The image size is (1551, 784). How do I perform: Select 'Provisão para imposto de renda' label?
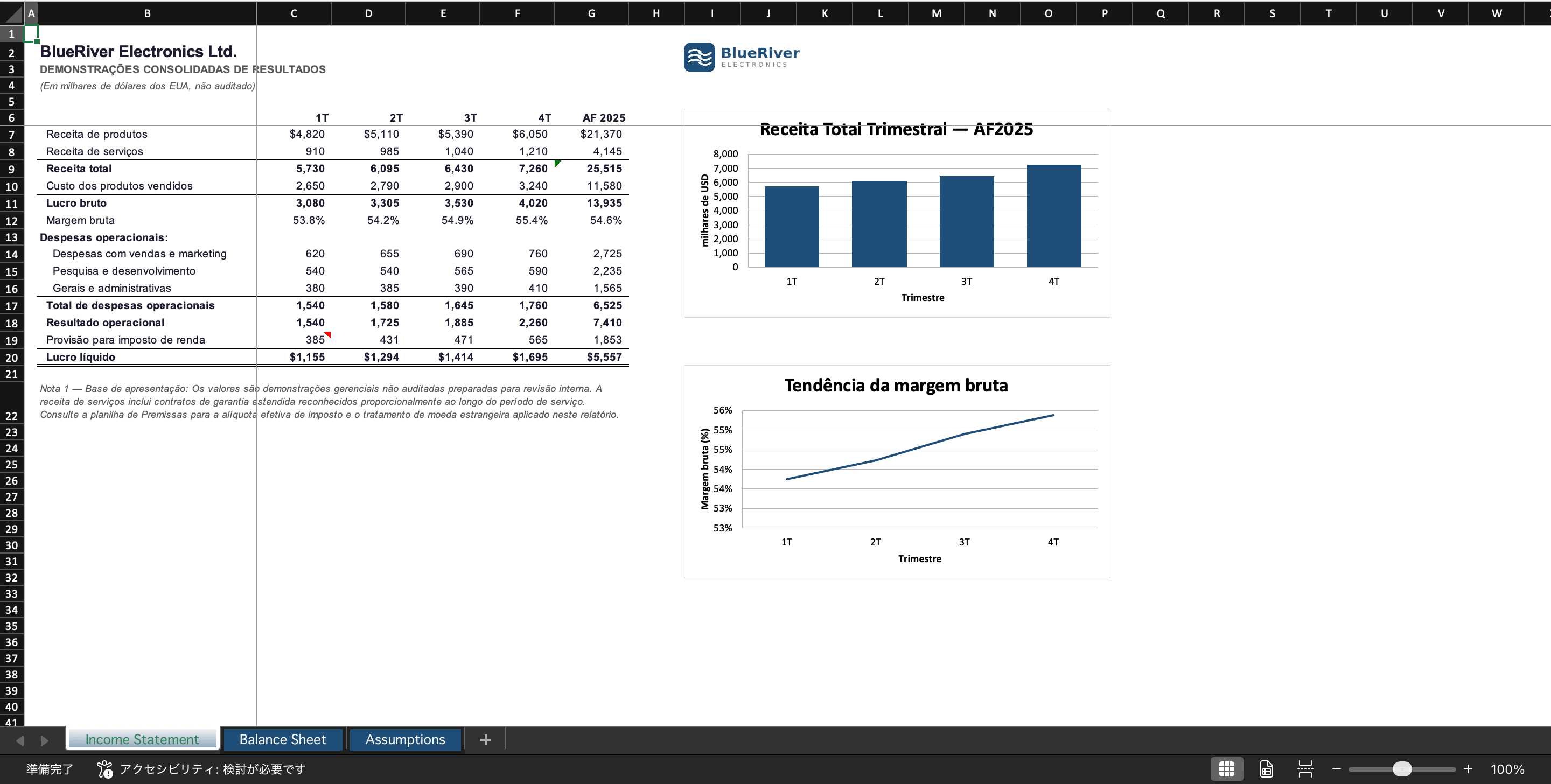click(148, 340)
